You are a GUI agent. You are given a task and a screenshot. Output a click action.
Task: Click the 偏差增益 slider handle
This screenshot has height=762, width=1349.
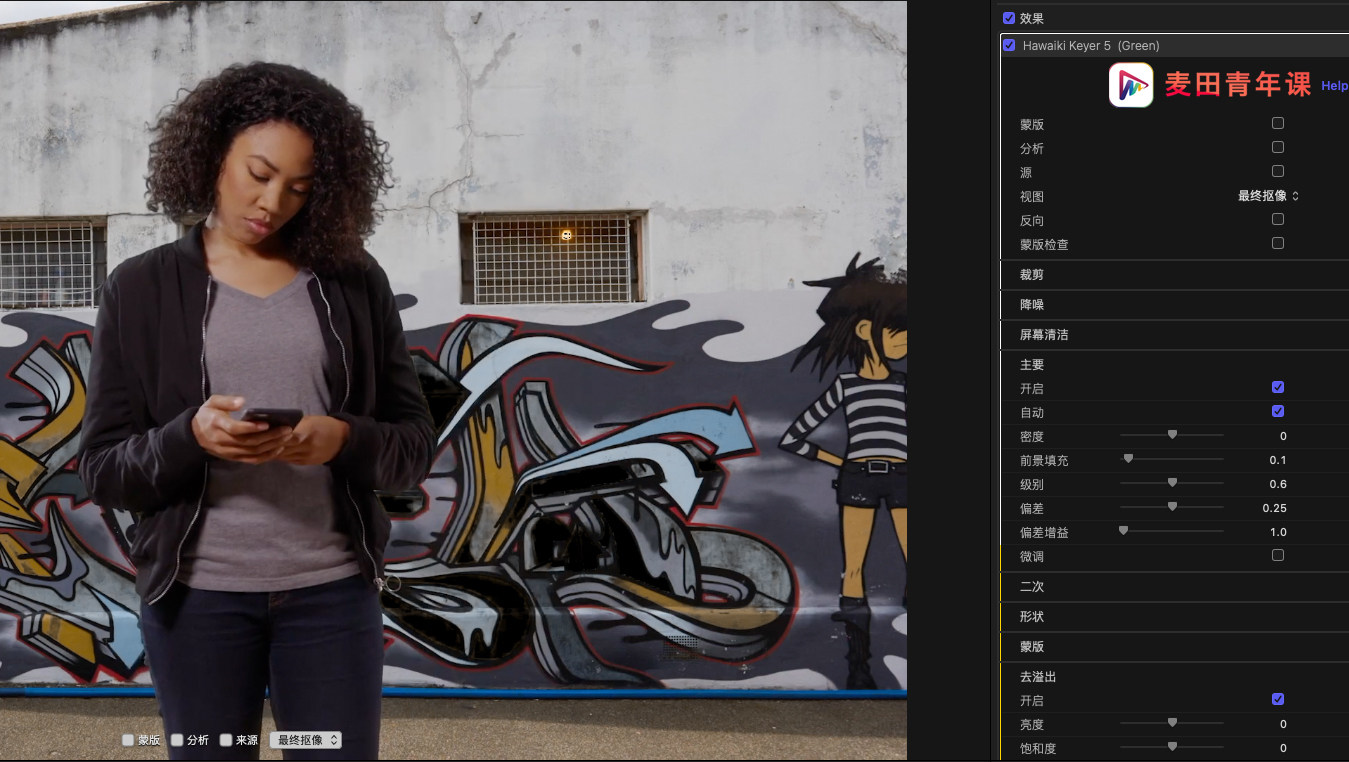tap(1123, 531)
